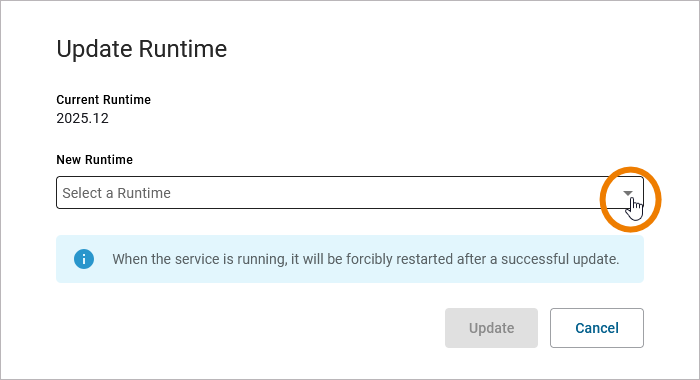Click the forcibly restarted warning message text
The width and height of the screenshot is (700, 380).
[x=366, y=259]
